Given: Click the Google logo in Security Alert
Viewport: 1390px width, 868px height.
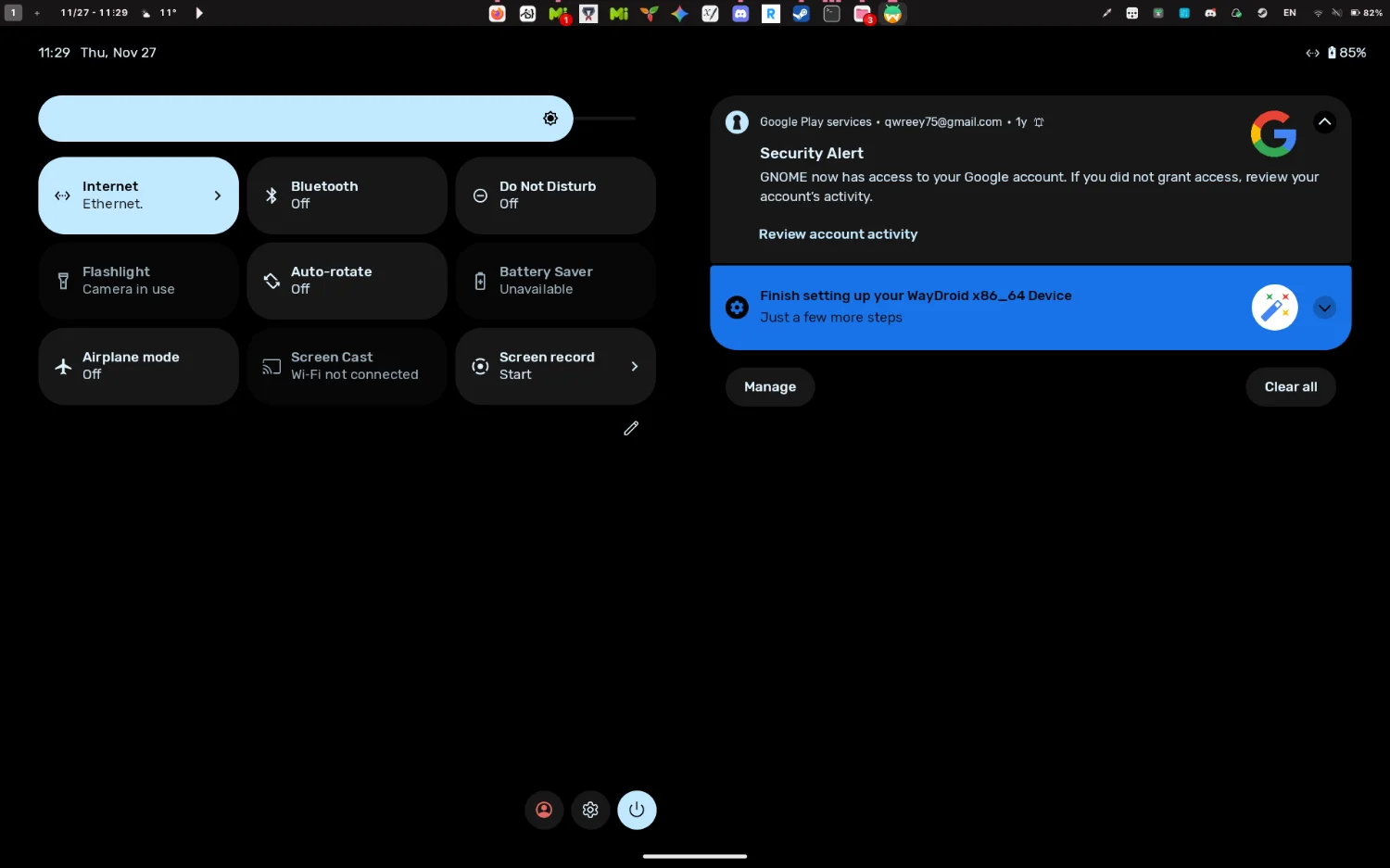Looking at the screenshot, I should coord(1273,134).
